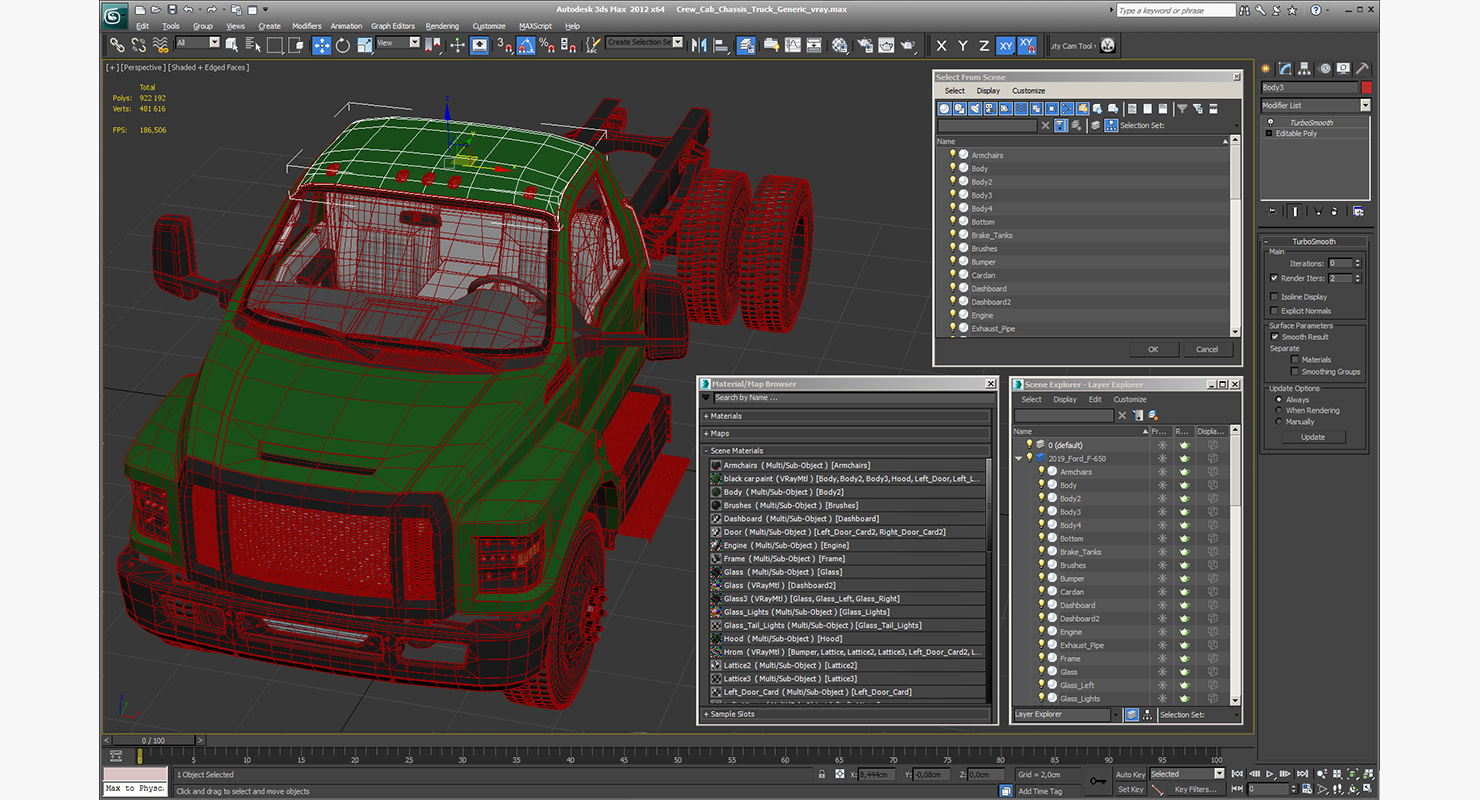
Task: Click the Selection Lock toggle padlock icon
Action: click(822, 774)
